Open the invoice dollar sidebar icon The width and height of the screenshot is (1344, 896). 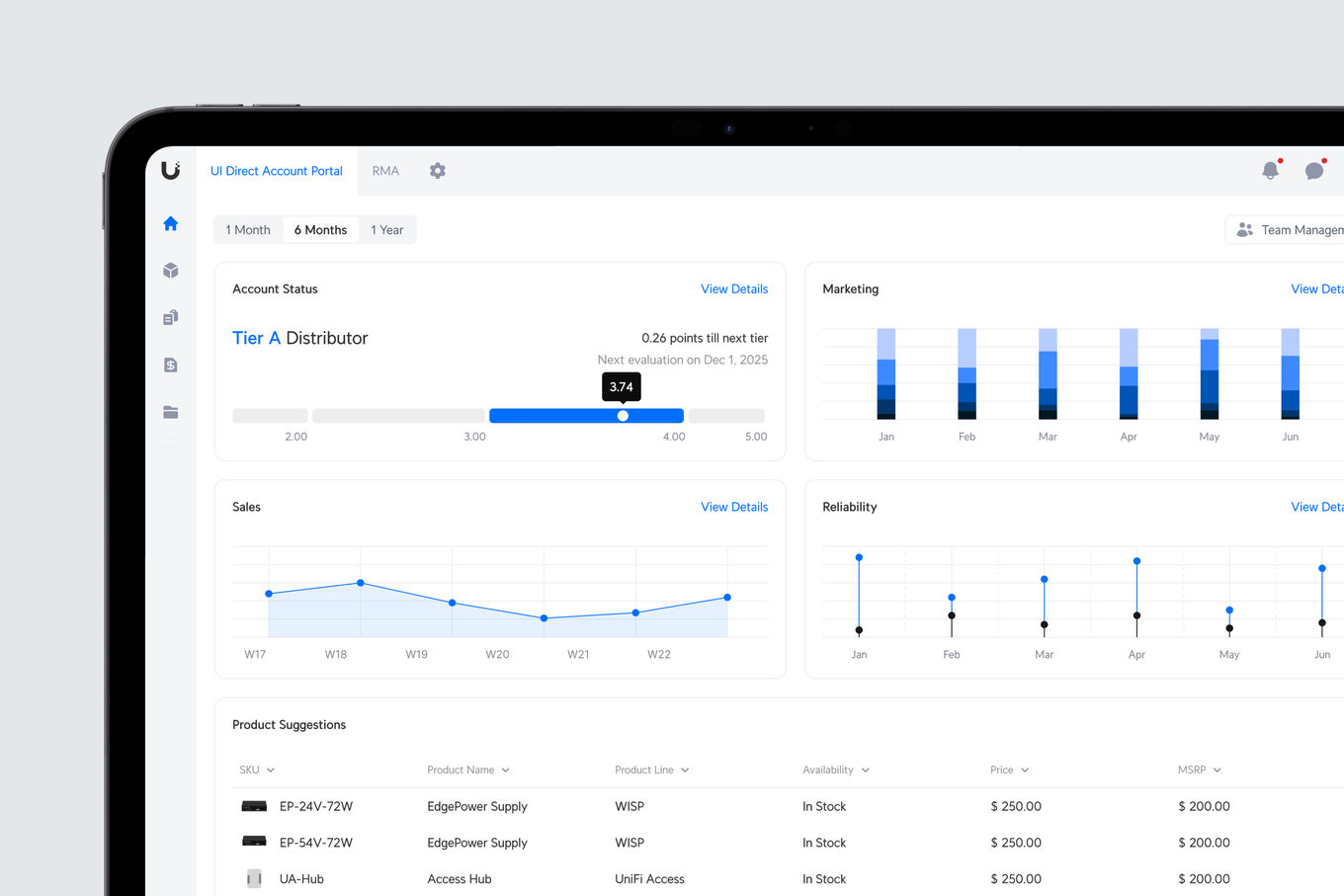tap(170, 365)
